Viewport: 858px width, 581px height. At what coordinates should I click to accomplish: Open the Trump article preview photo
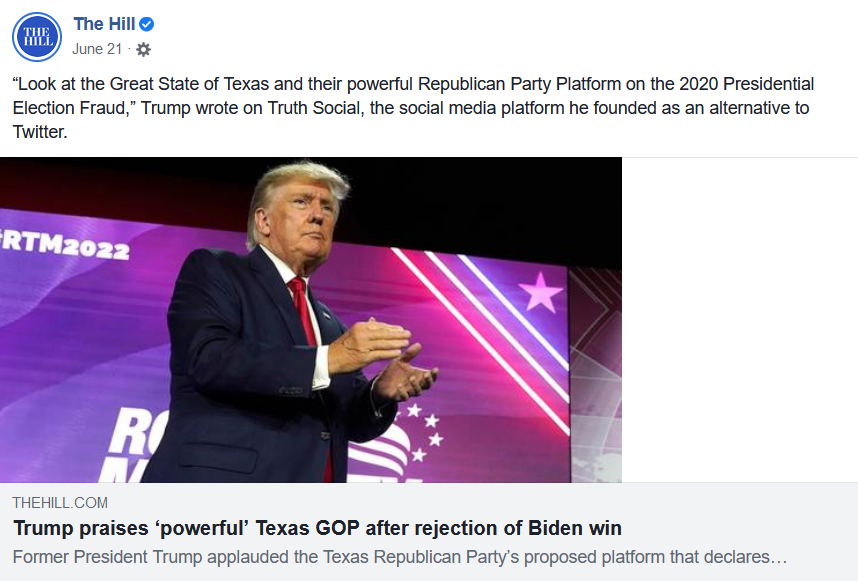(x=311, y=319)
